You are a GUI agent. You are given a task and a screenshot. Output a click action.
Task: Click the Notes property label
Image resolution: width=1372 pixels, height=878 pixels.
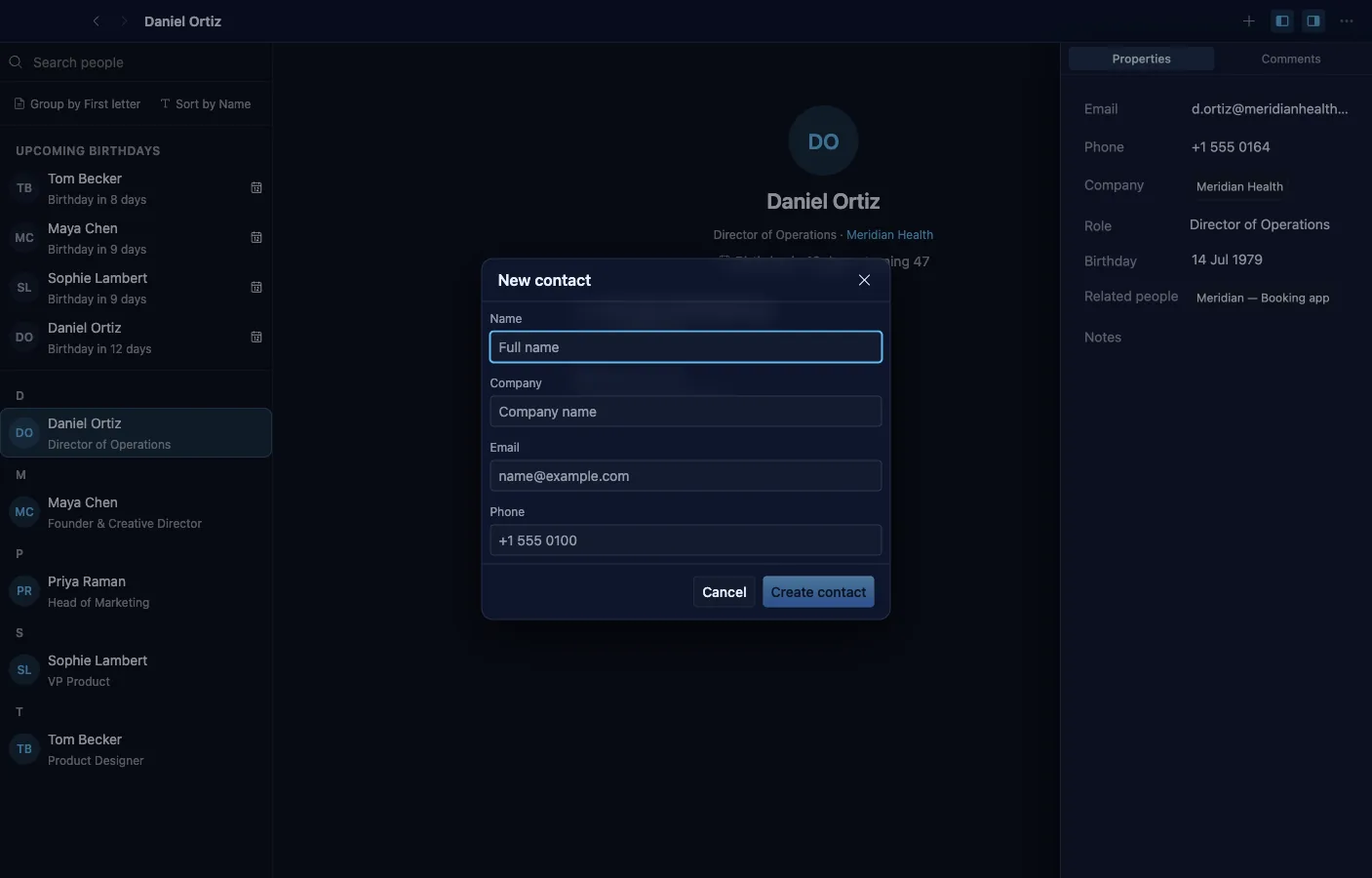click(1103, 338)
